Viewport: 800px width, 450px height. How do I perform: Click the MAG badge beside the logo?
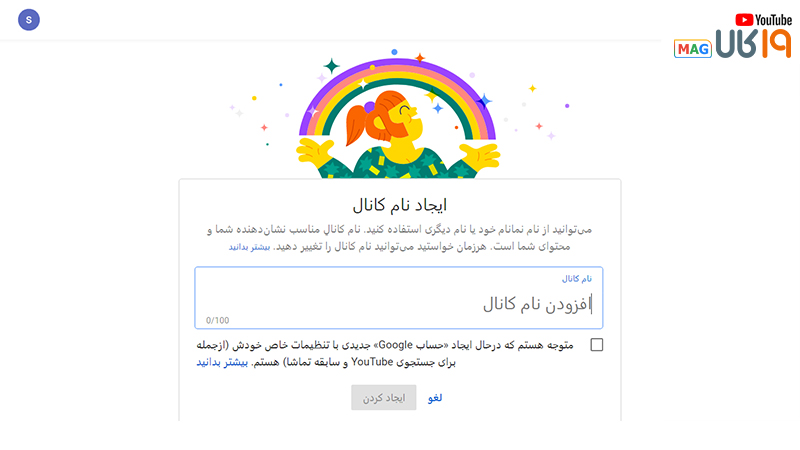[692, 49]
